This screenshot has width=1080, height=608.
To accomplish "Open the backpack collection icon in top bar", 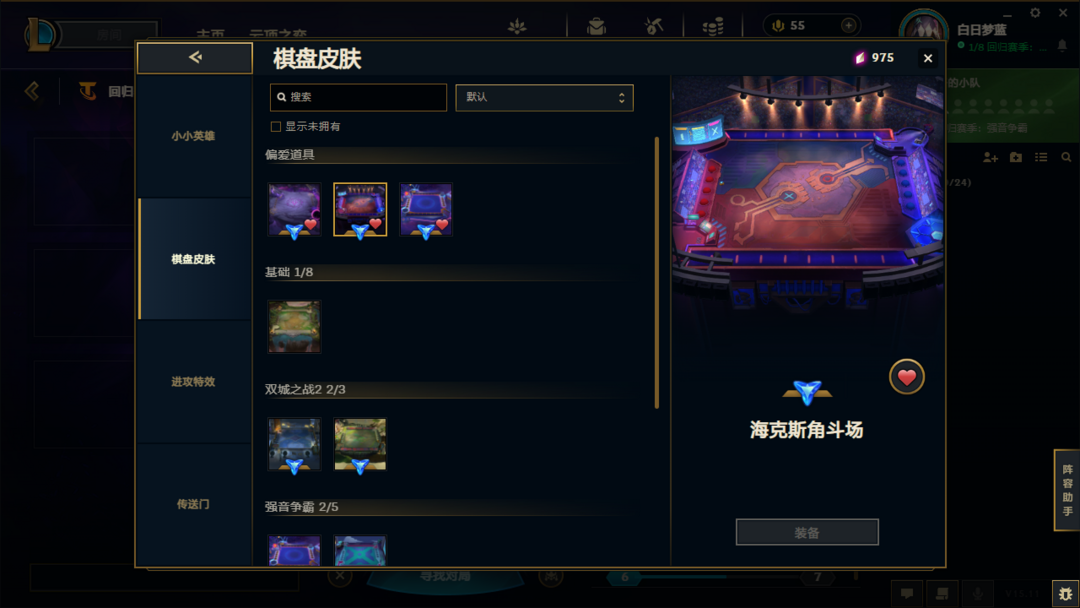I will tap(596, 26).
